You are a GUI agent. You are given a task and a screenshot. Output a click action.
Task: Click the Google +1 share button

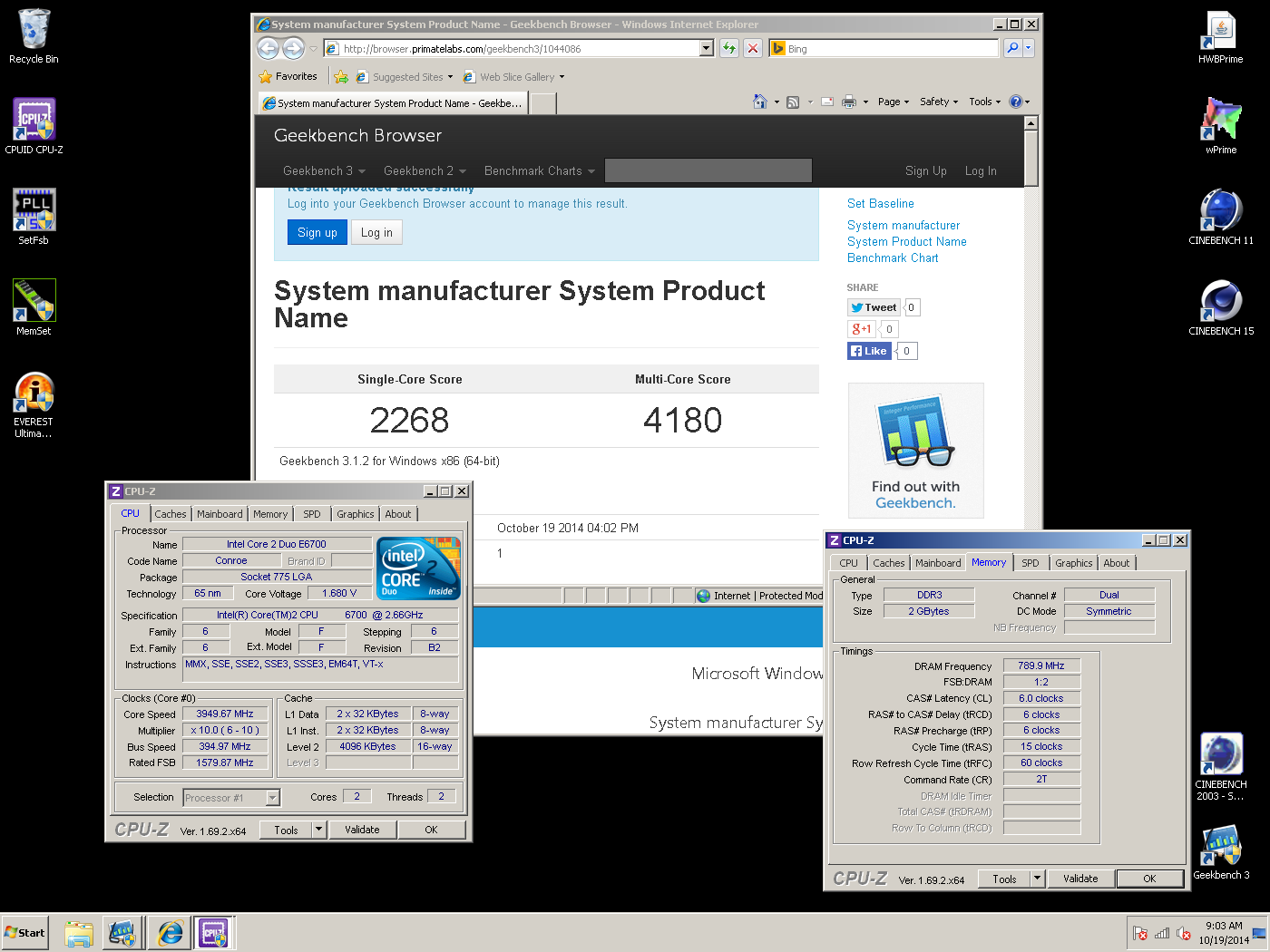tap(861, 329)
